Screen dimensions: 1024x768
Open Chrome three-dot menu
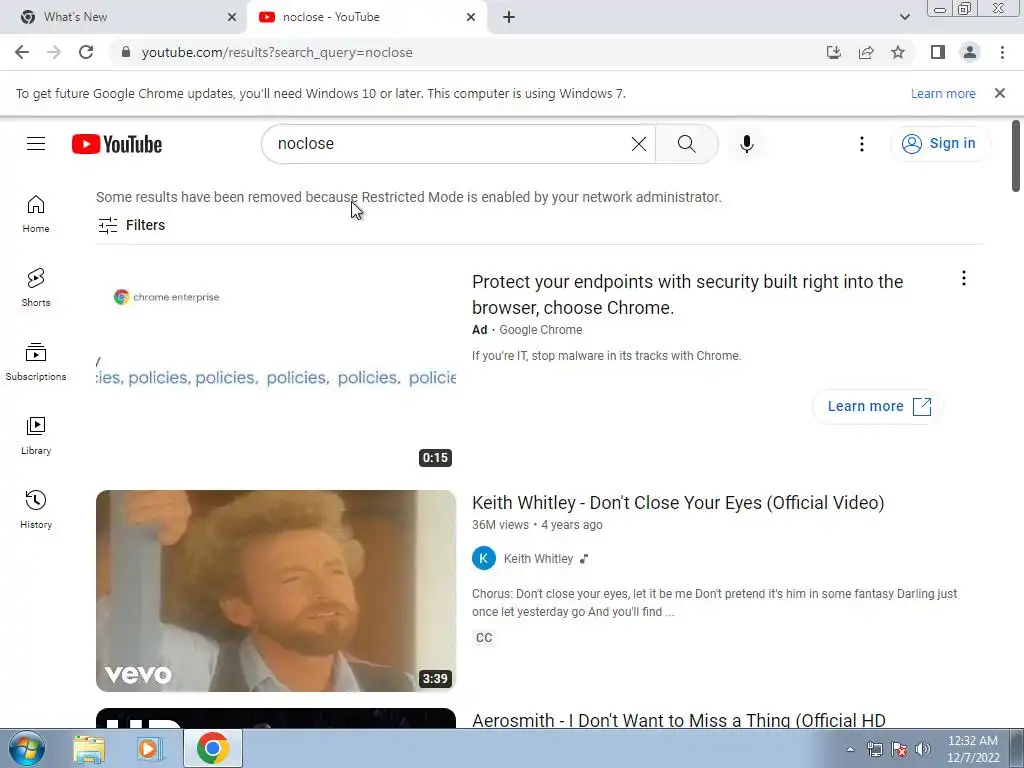[1002, 52]
